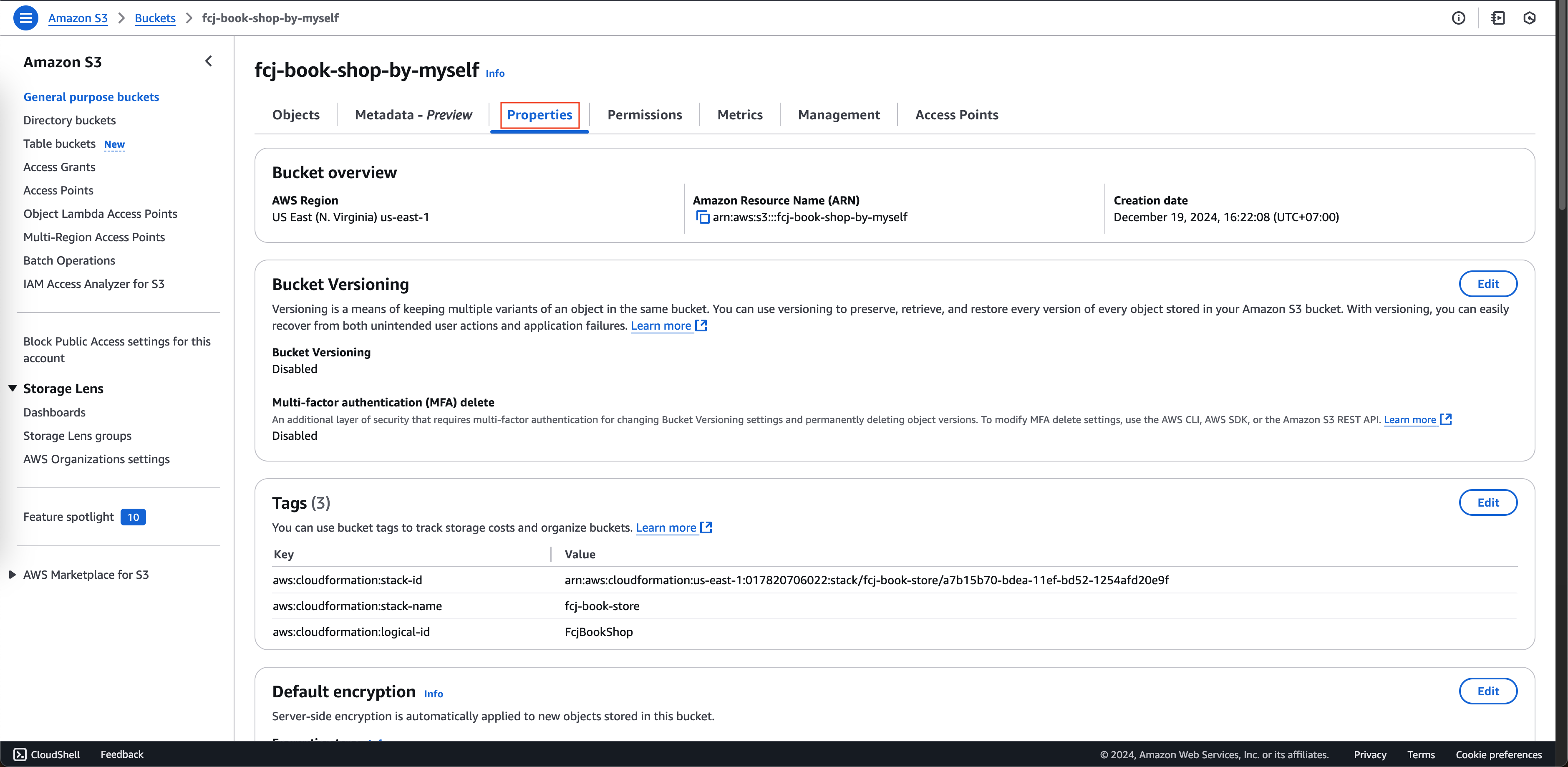
Task: Copy the bucket ARN with the copy icon
Action: pos(703,217)
